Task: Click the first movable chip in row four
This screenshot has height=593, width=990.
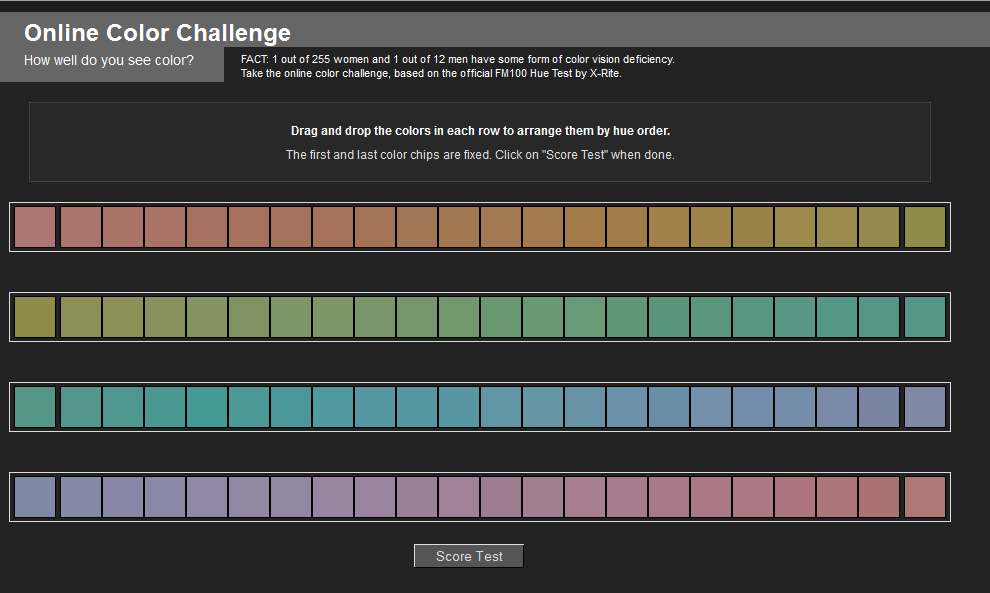Action: (81, 497)
